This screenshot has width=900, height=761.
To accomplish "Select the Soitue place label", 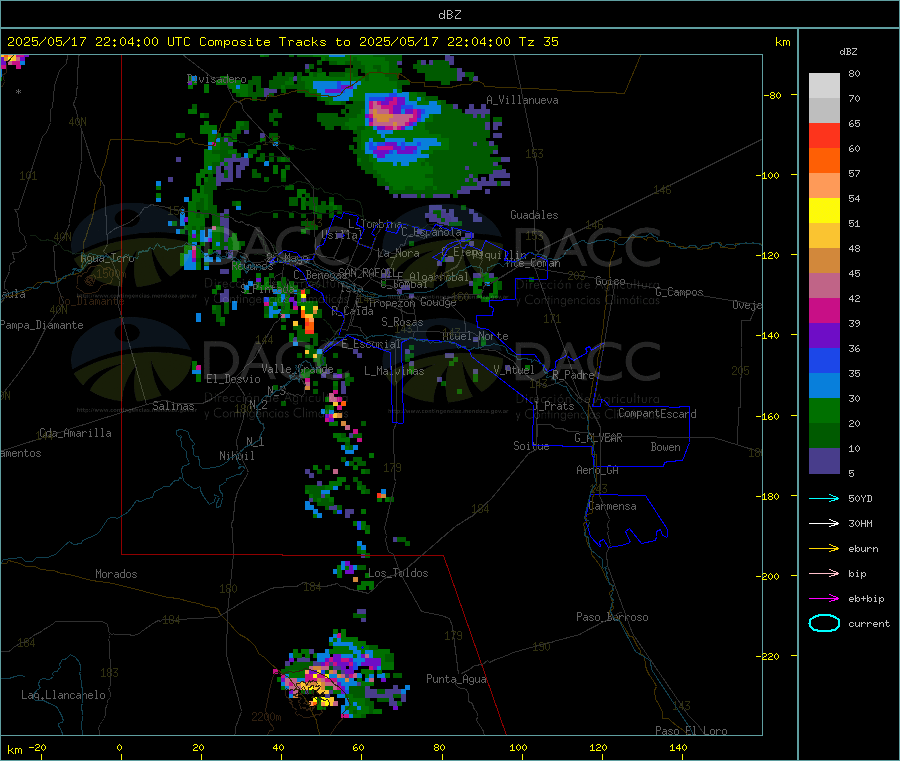I will click(x=531, y=446).
